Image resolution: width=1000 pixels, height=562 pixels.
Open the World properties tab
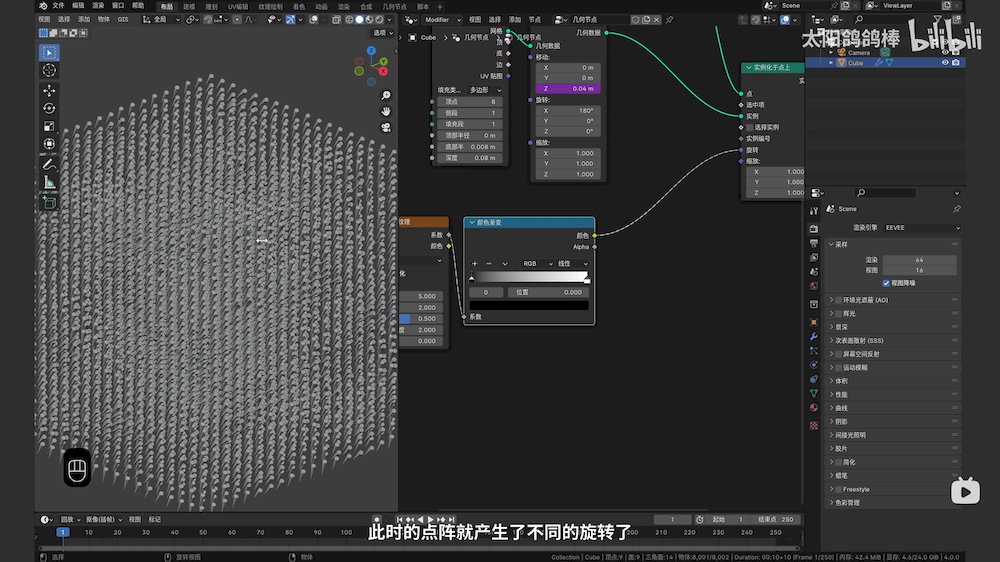pos(814,286)
